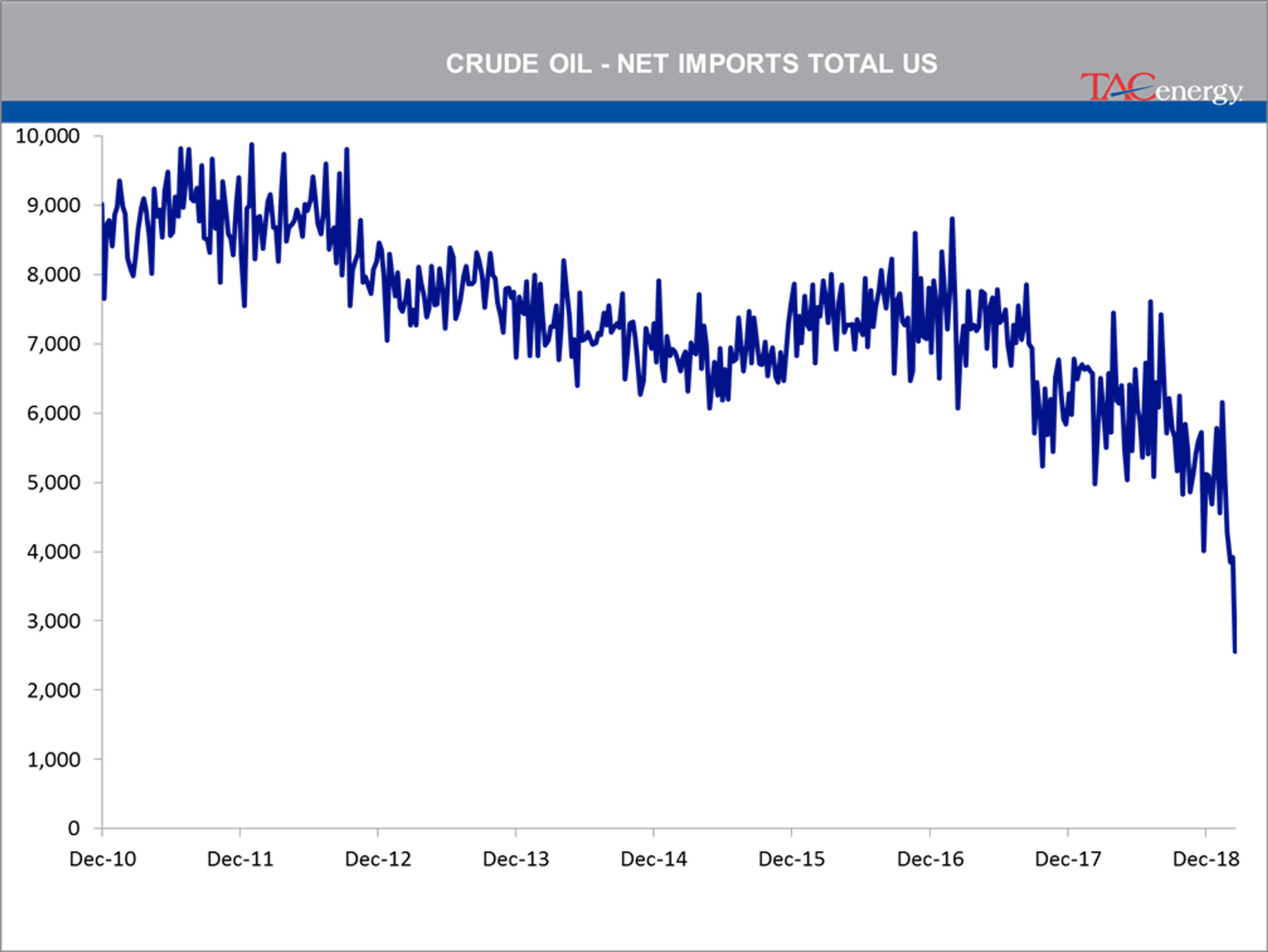Image resolution: width=1268 pixels, height=952 pixels.
Task: Click the '10,000' y-axis label
Action: tap(48, 136)
